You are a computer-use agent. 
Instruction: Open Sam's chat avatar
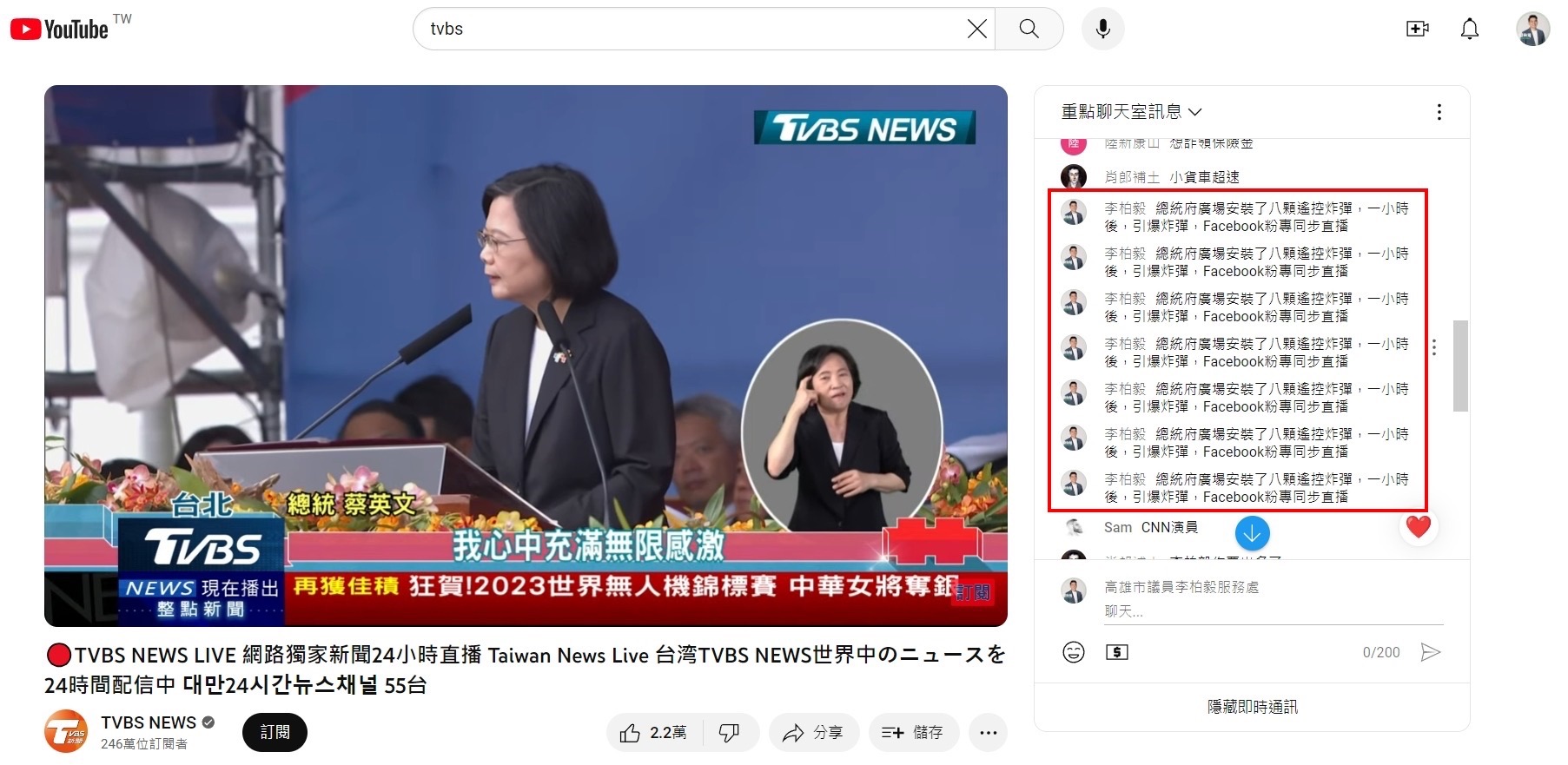click(1074, 527)
